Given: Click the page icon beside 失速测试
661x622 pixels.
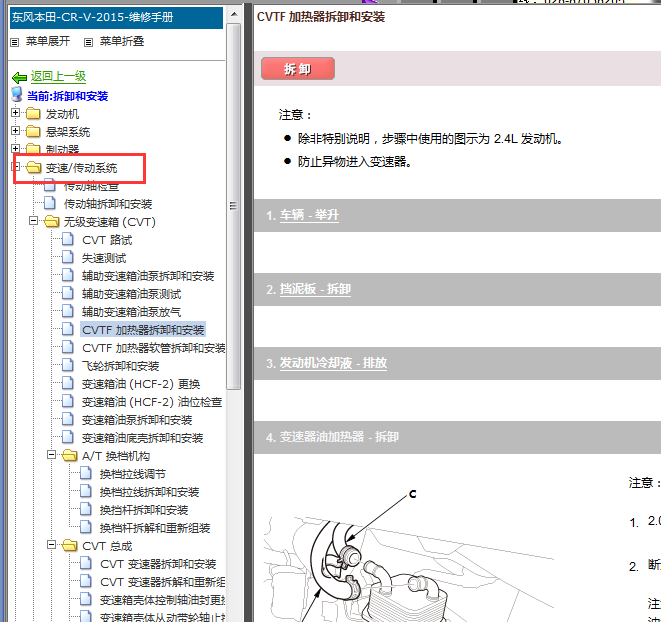Looking at the screenshot, I should 68,257.
